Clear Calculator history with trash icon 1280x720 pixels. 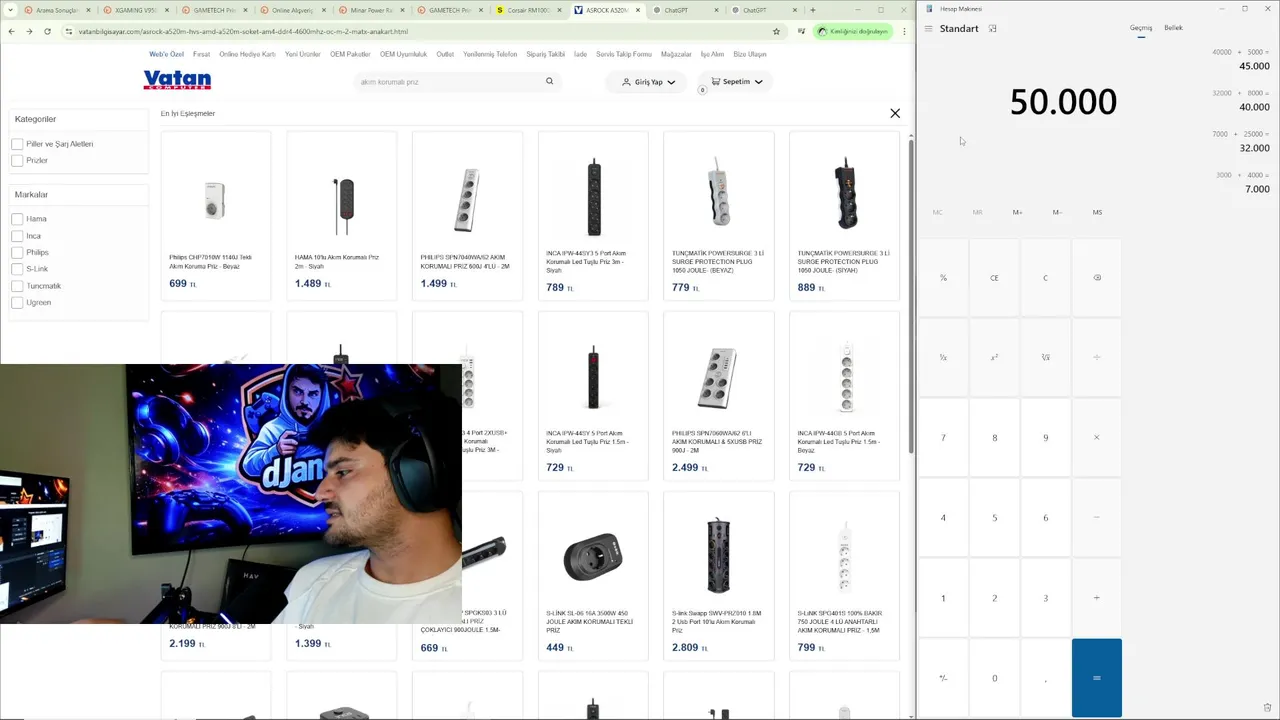pyautogui.click(x=1267, y=708)
